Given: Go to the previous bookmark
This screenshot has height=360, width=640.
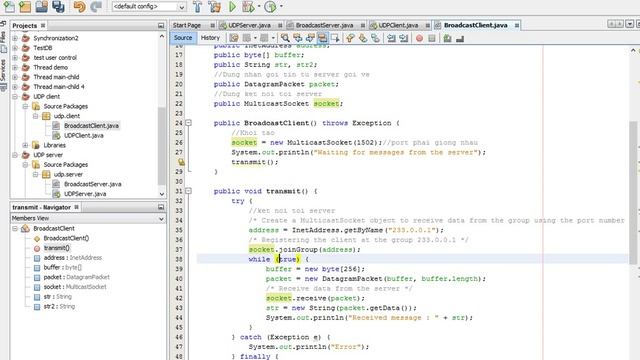Looking at the screenshot, I should pos(350,38).
